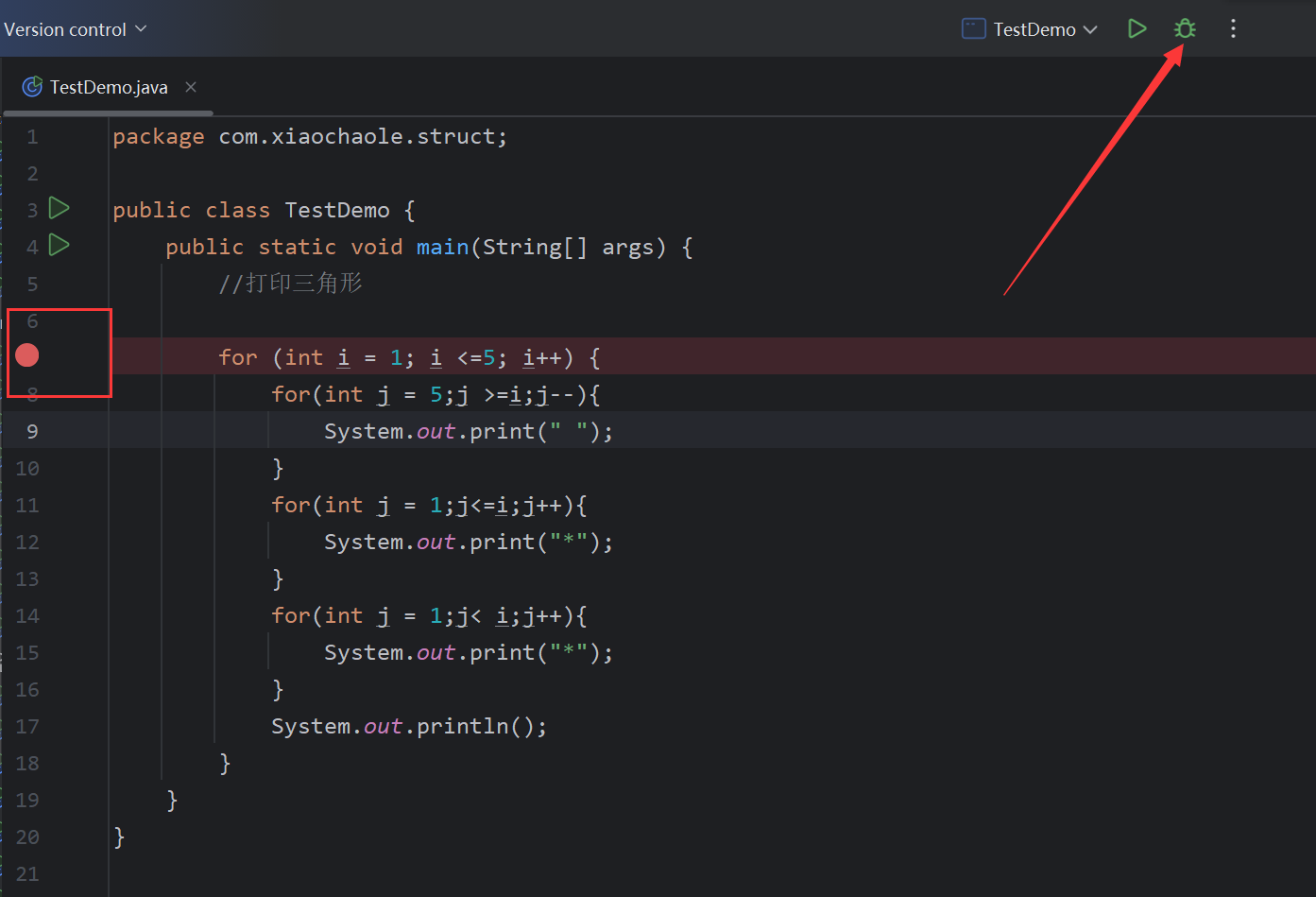Click 'i++' in the outer for loop
Image resolution: width=1316 pixels, height=897 pixels.
tap(542, 357)
